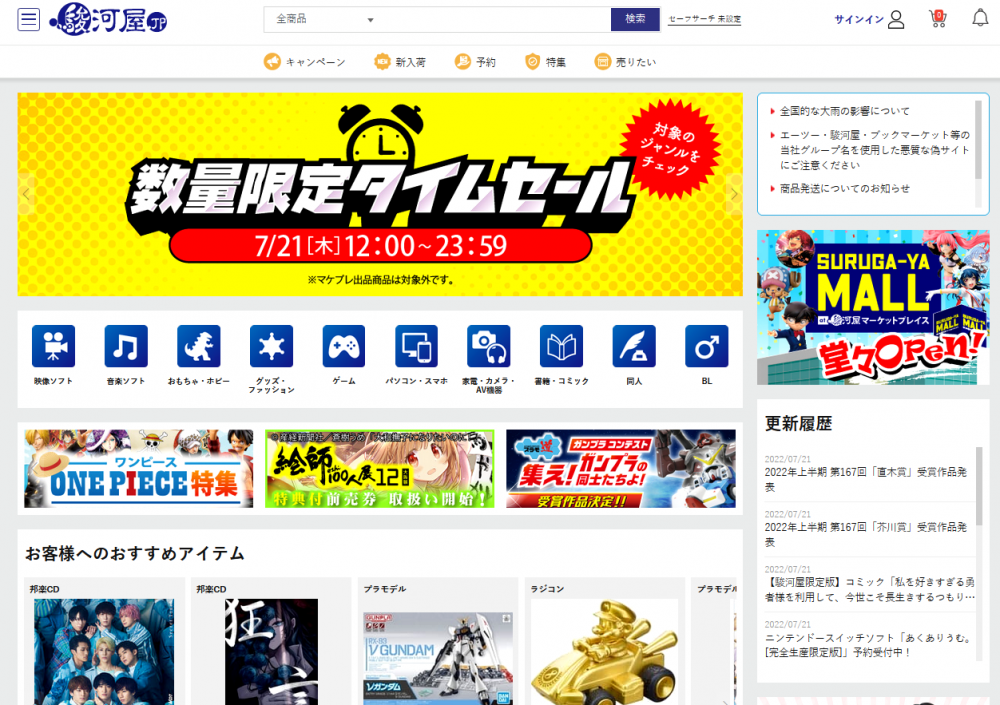Click the Suruga-ya JP logo
This screenshot has height=705, width=1000.
(108, 19)
